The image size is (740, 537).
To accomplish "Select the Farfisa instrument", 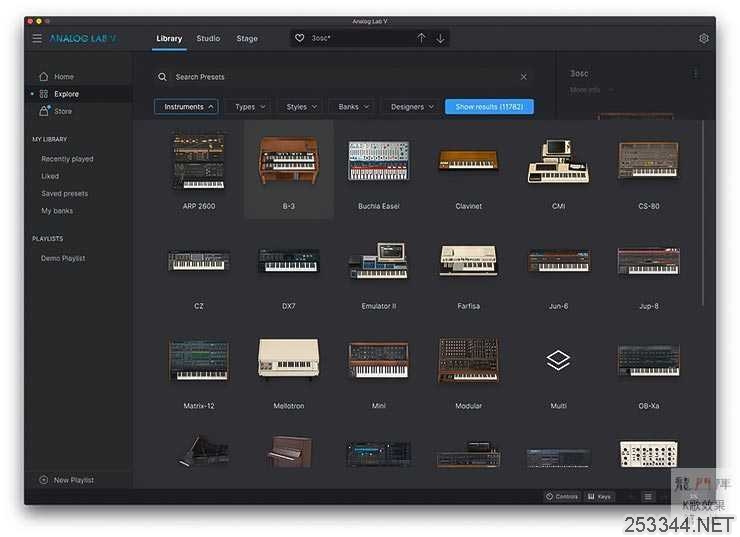I will (469, 271).
